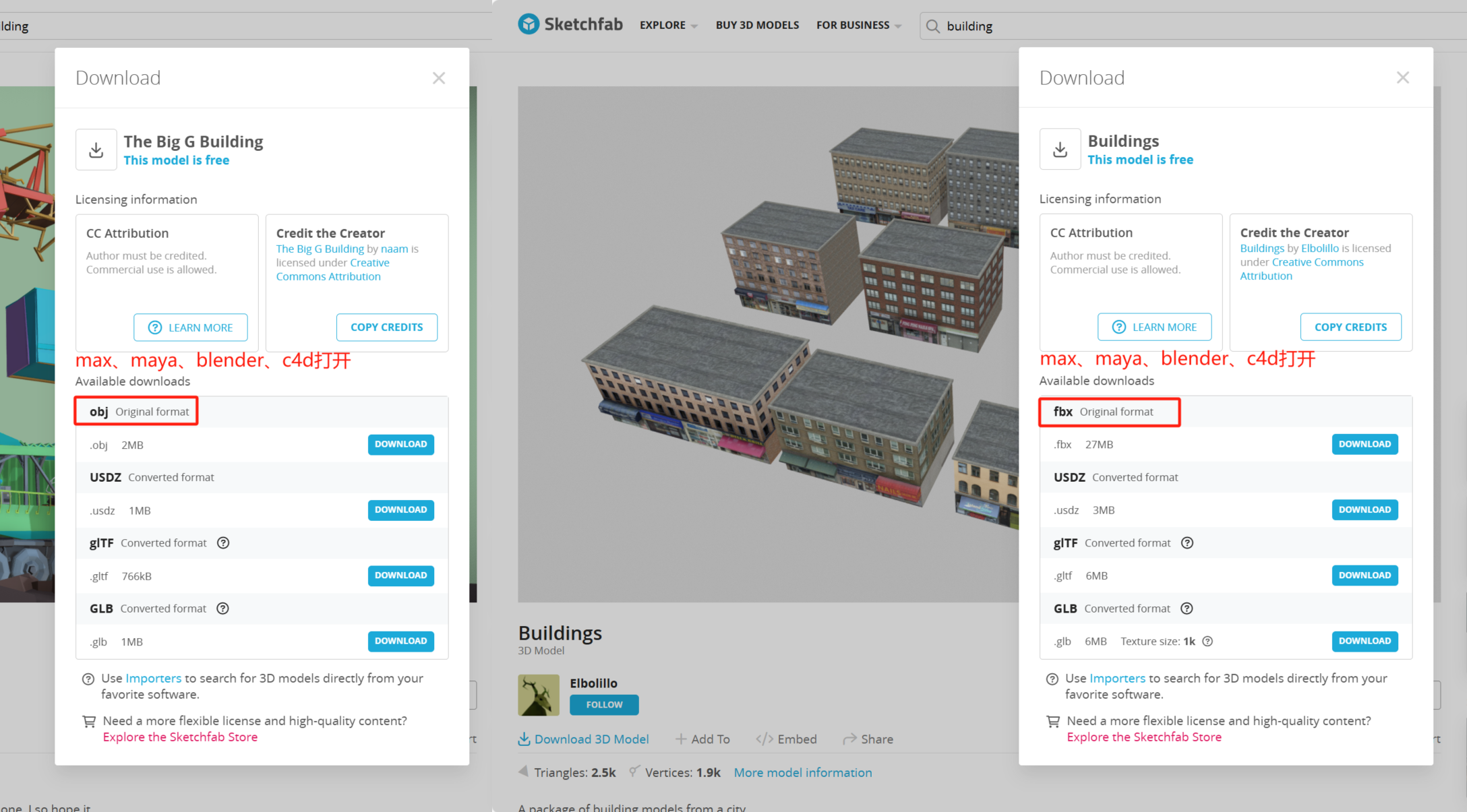Screen dimensions: 1467x812
Task: Download the 2MB .obj file
Action: [x=400, y=445]
